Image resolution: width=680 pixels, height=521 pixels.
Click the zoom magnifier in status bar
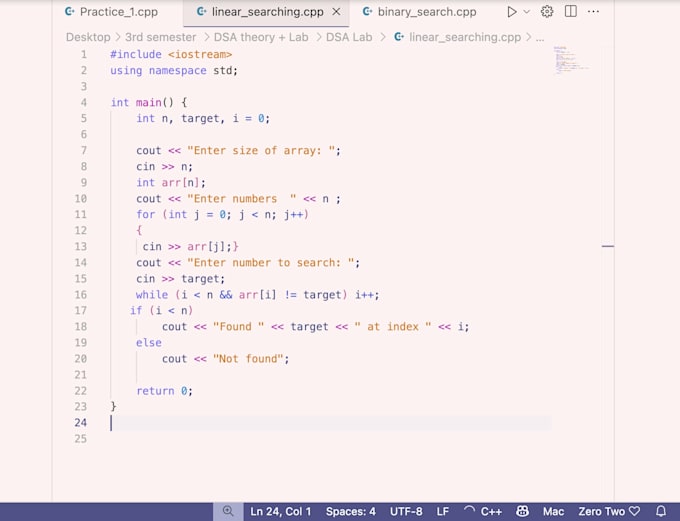point(228,511)
